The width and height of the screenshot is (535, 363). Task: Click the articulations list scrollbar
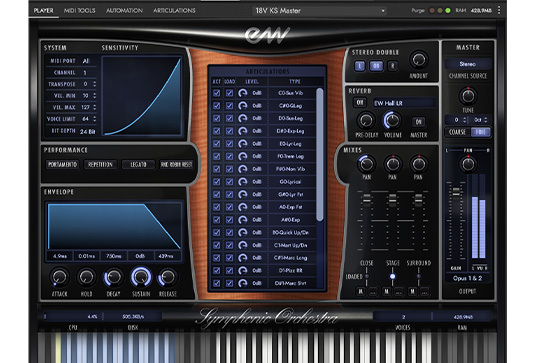320,154
